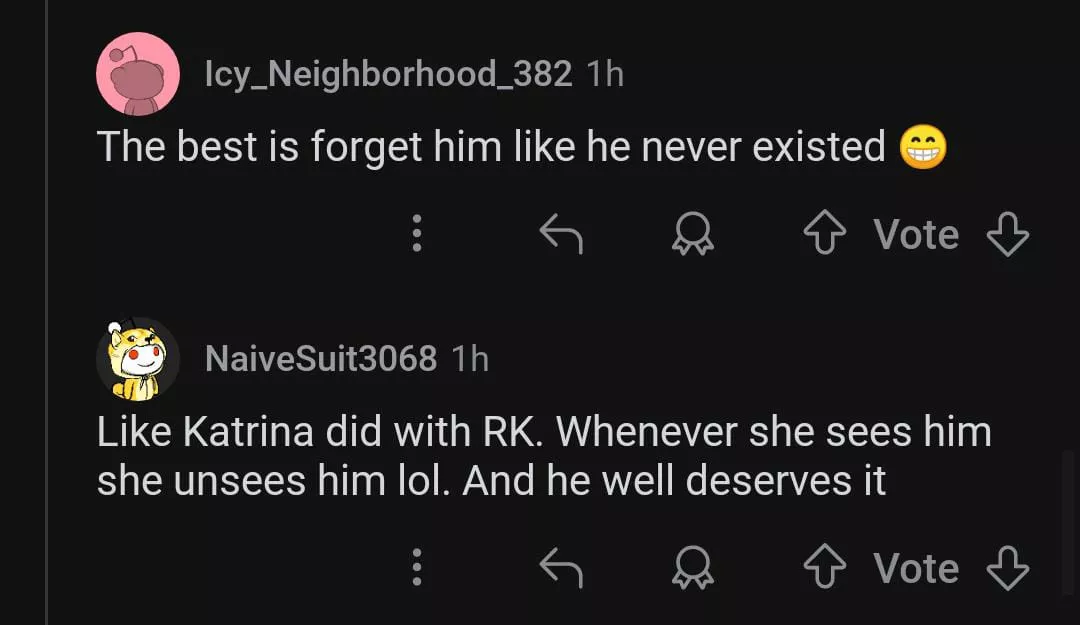Downvote NaiveSuit3068's comment
This screenshot has height=625, width=1080.
1007,567
